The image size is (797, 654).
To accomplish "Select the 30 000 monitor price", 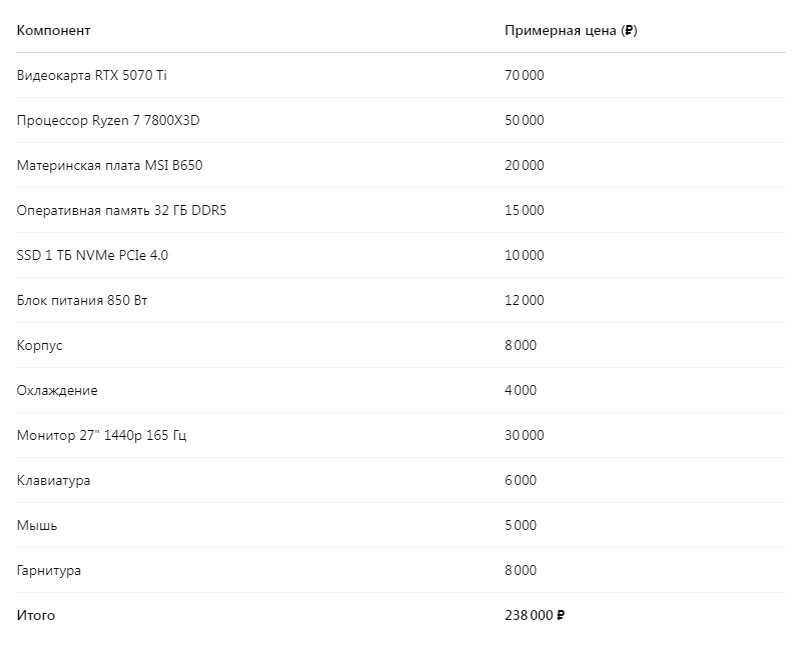I will click(x=524, y=435).
